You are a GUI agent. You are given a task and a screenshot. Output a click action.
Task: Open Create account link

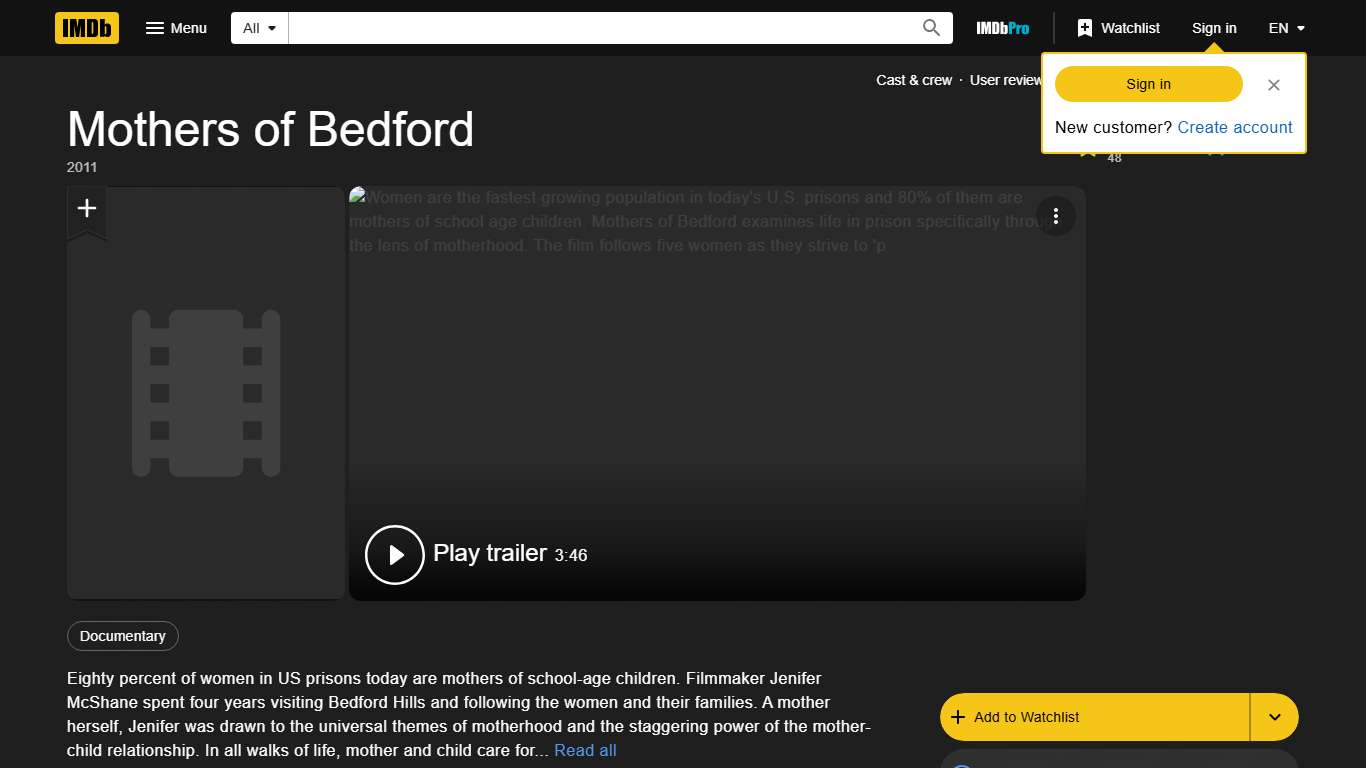click(x=1234, y=127)
